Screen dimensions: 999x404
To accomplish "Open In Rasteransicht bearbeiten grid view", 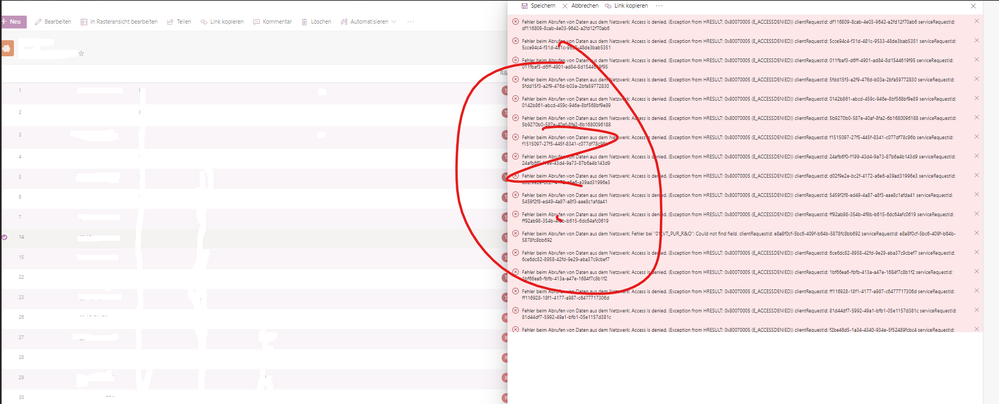I will tap(119, 22).
